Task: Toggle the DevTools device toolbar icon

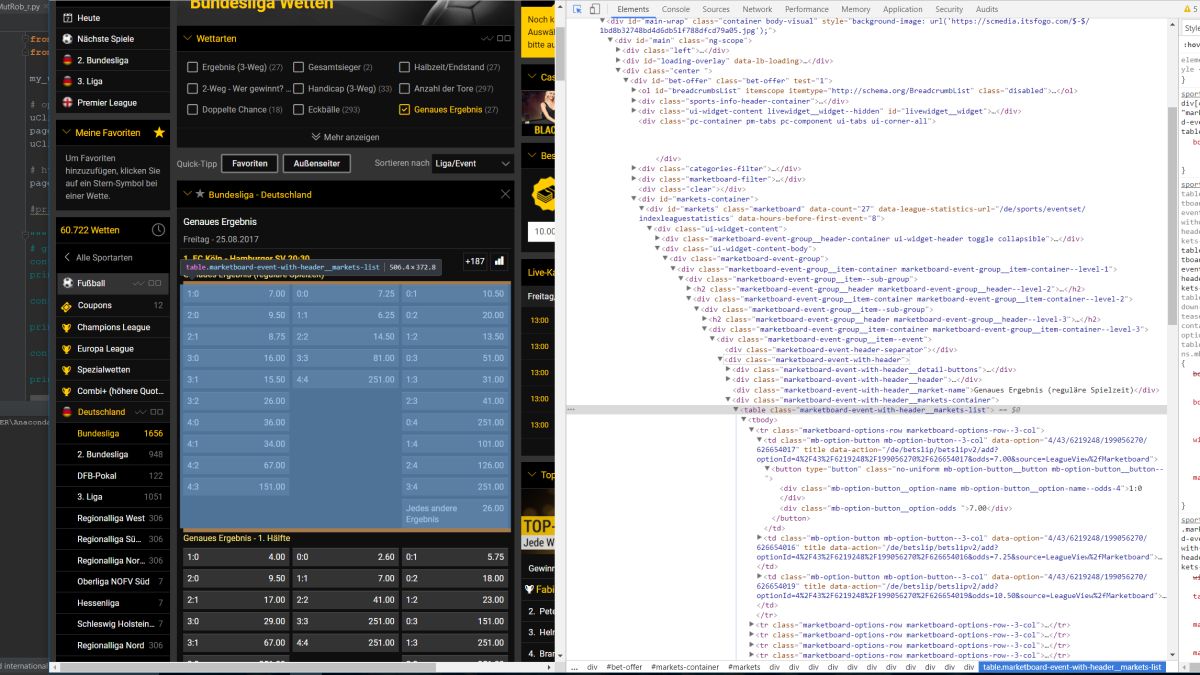Action: [593, 9]
